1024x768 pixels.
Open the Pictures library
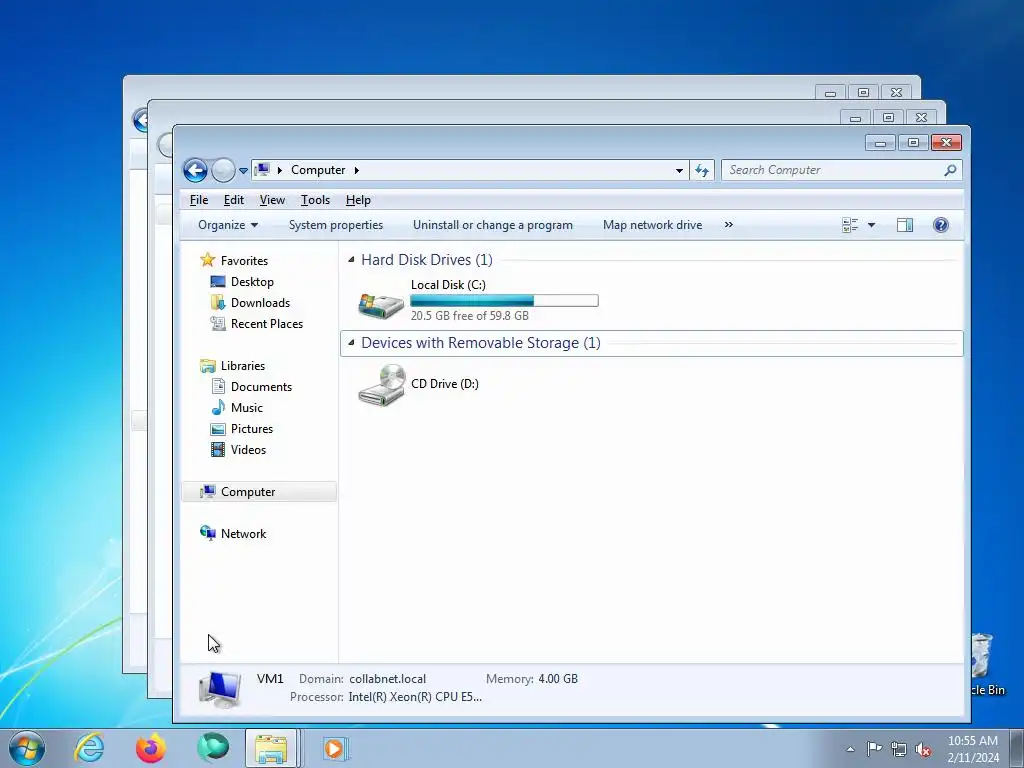point(251,428)
